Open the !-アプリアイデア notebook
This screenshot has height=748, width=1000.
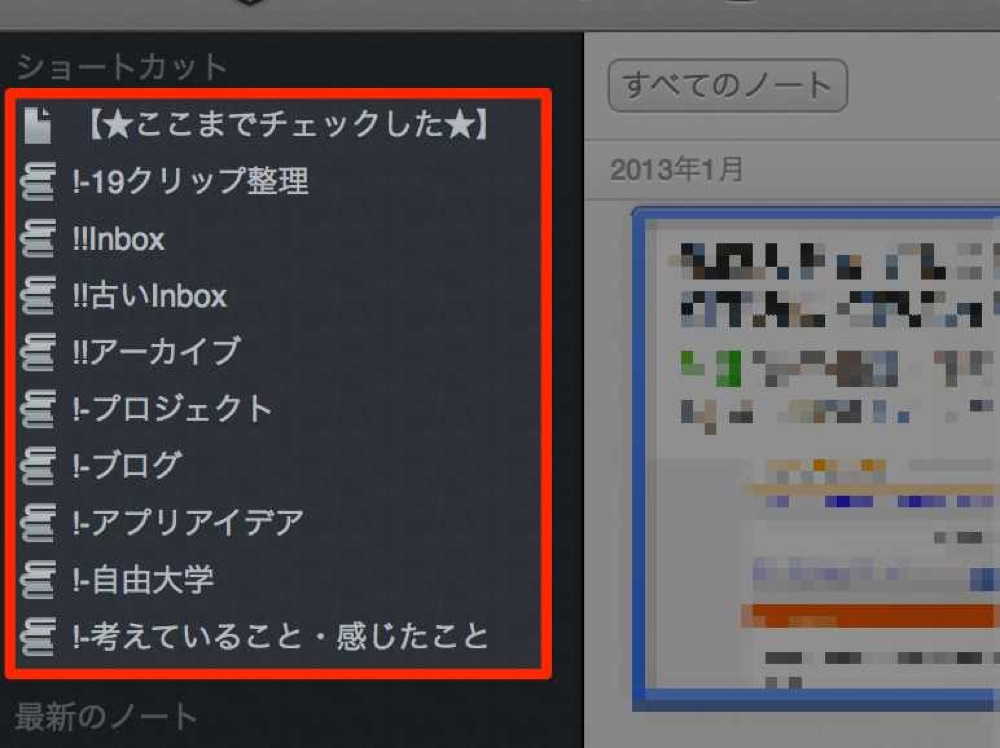coord(188,522)
